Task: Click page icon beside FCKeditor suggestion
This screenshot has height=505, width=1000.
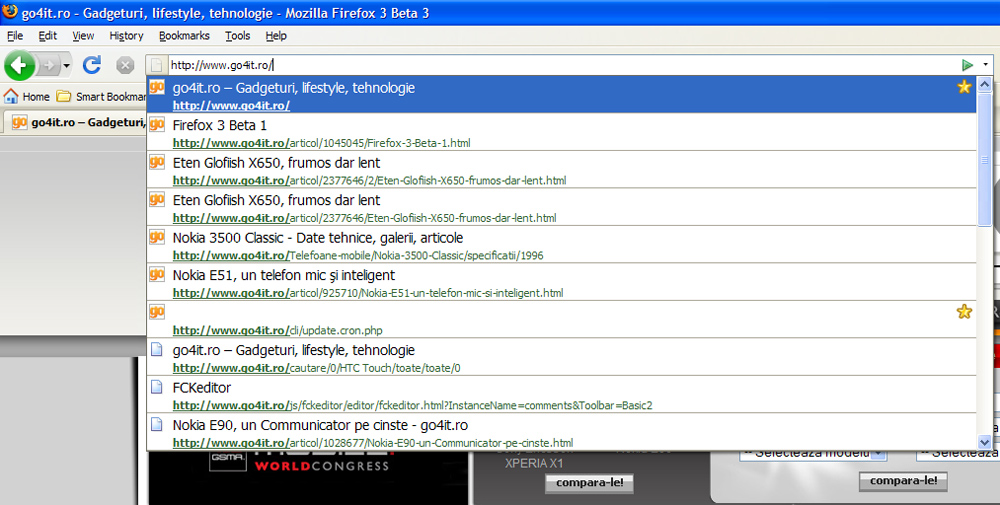Action: tap(156, 387)
